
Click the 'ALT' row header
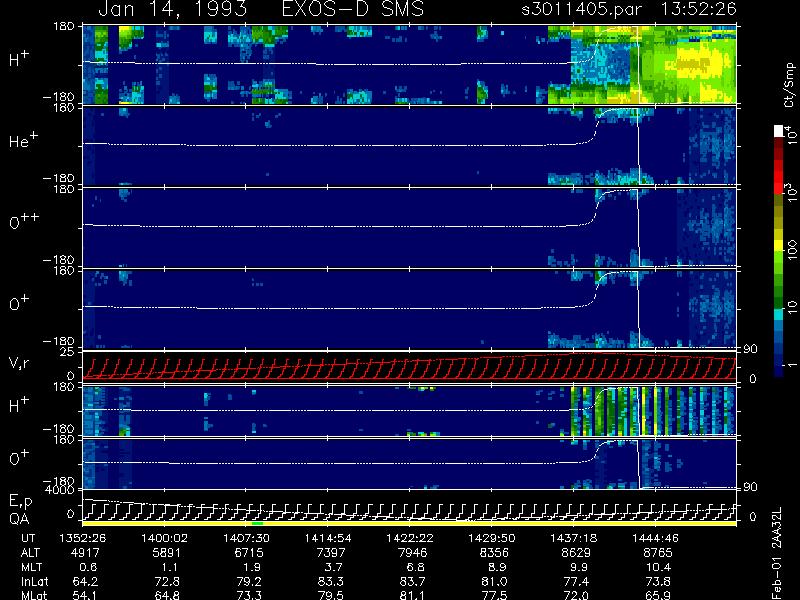point(30,553)
